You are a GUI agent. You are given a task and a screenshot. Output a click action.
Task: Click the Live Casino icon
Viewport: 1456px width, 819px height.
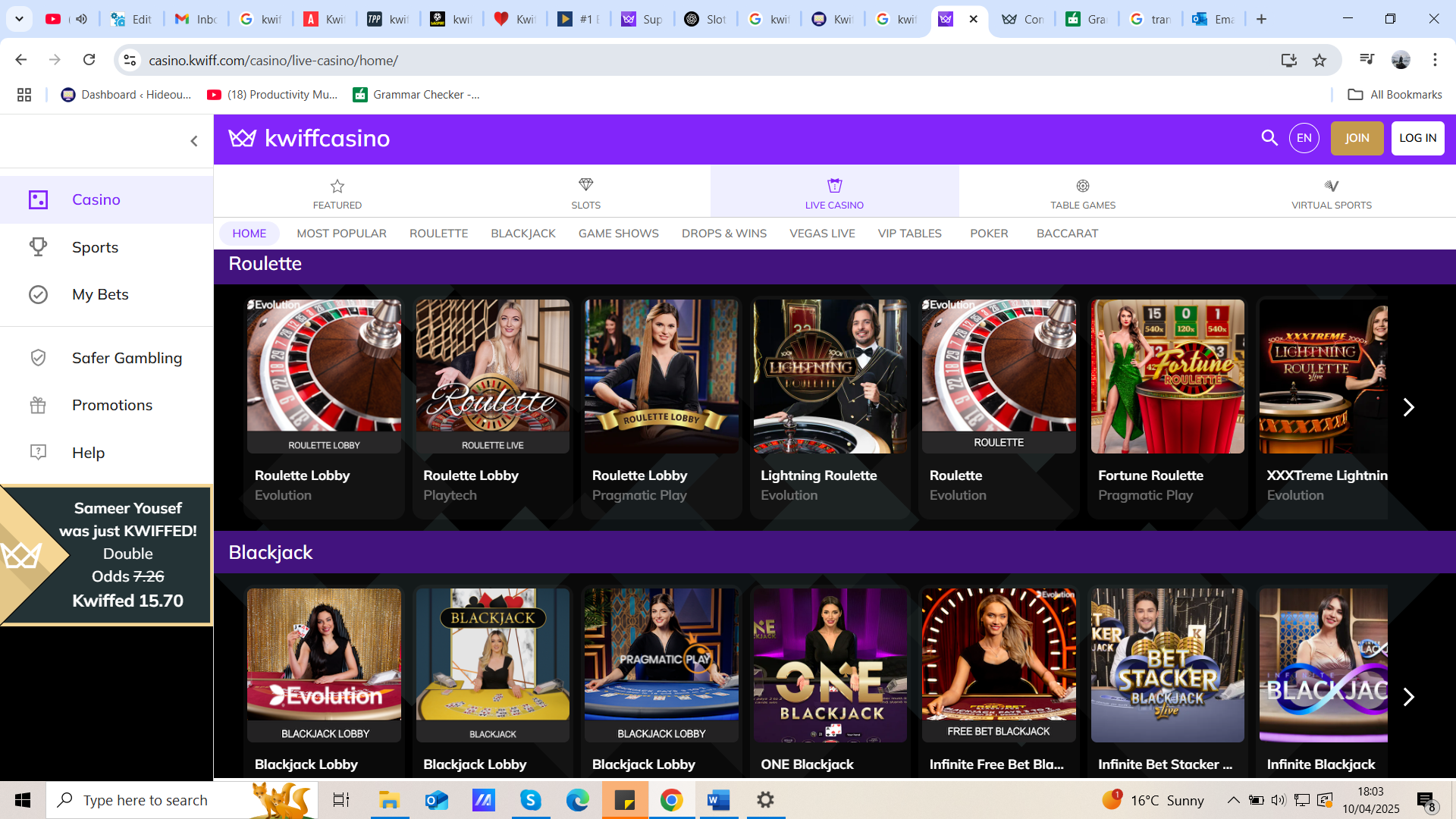834,185
